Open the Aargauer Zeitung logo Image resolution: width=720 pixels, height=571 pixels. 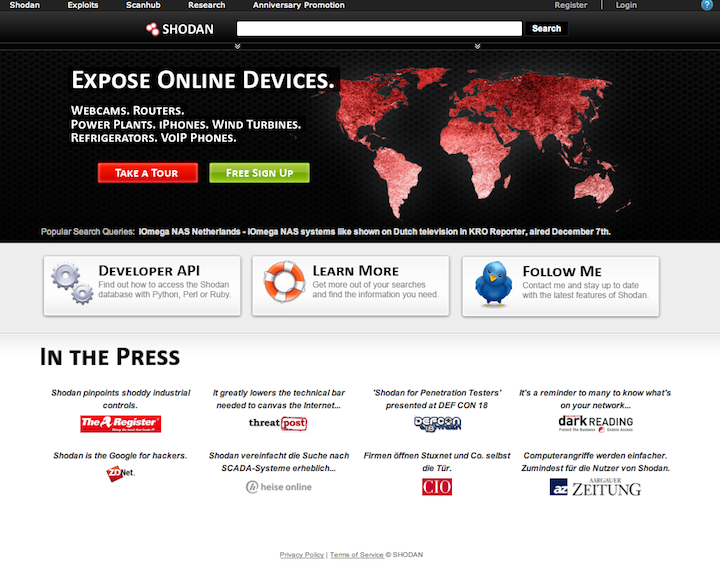595,487
